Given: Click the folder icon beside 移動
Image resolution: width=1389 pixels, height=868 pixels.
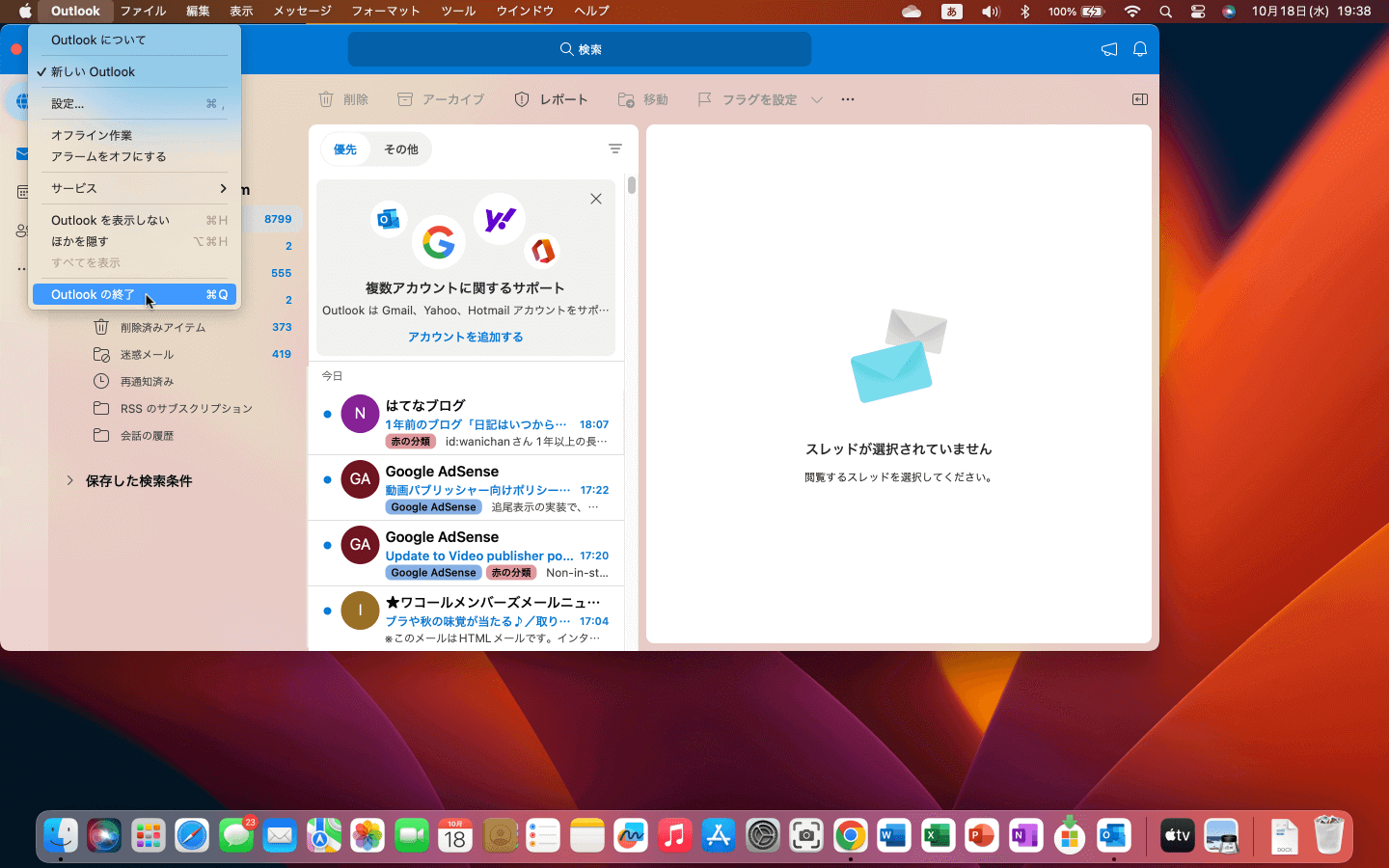Looking at the screenshot, I should [x=626, y=99].
